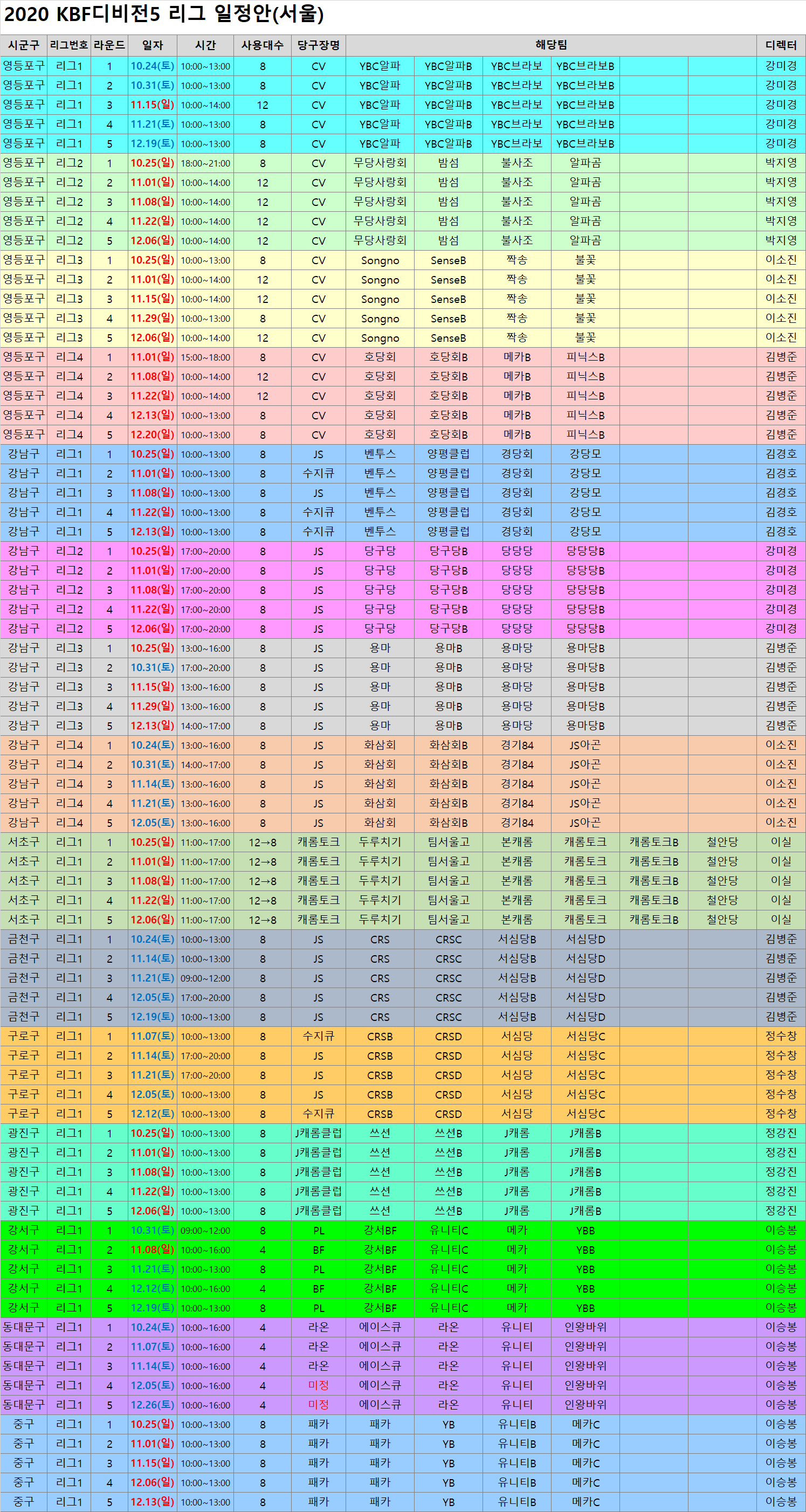The width and height of the screenshot is (806, 1512).
Task: Select '철안당' team in 서초구 round 1 row
Action: click(722, 843)
